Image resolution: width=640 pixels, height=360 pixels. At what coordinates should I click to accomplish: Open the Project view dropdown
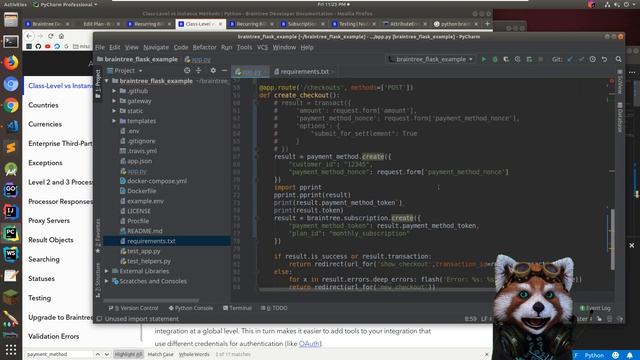click(124, 71)
